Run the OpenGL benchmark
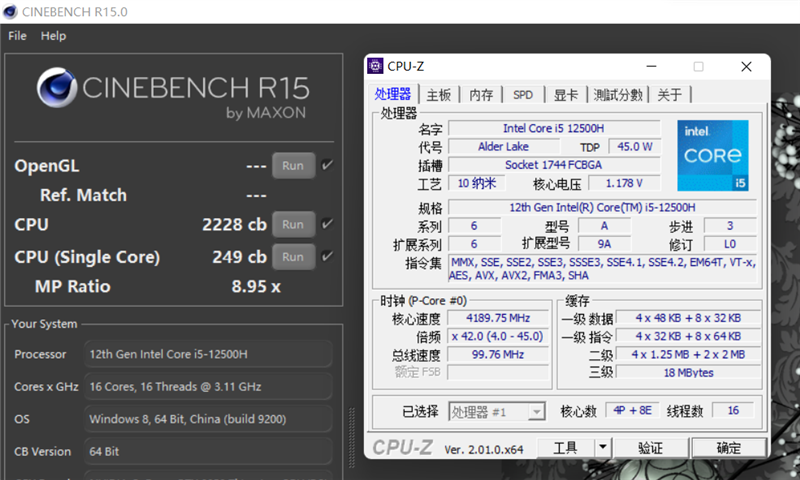The height and width of the screenshot is (480, 800). pyautogui.click(x=293, y=166)
